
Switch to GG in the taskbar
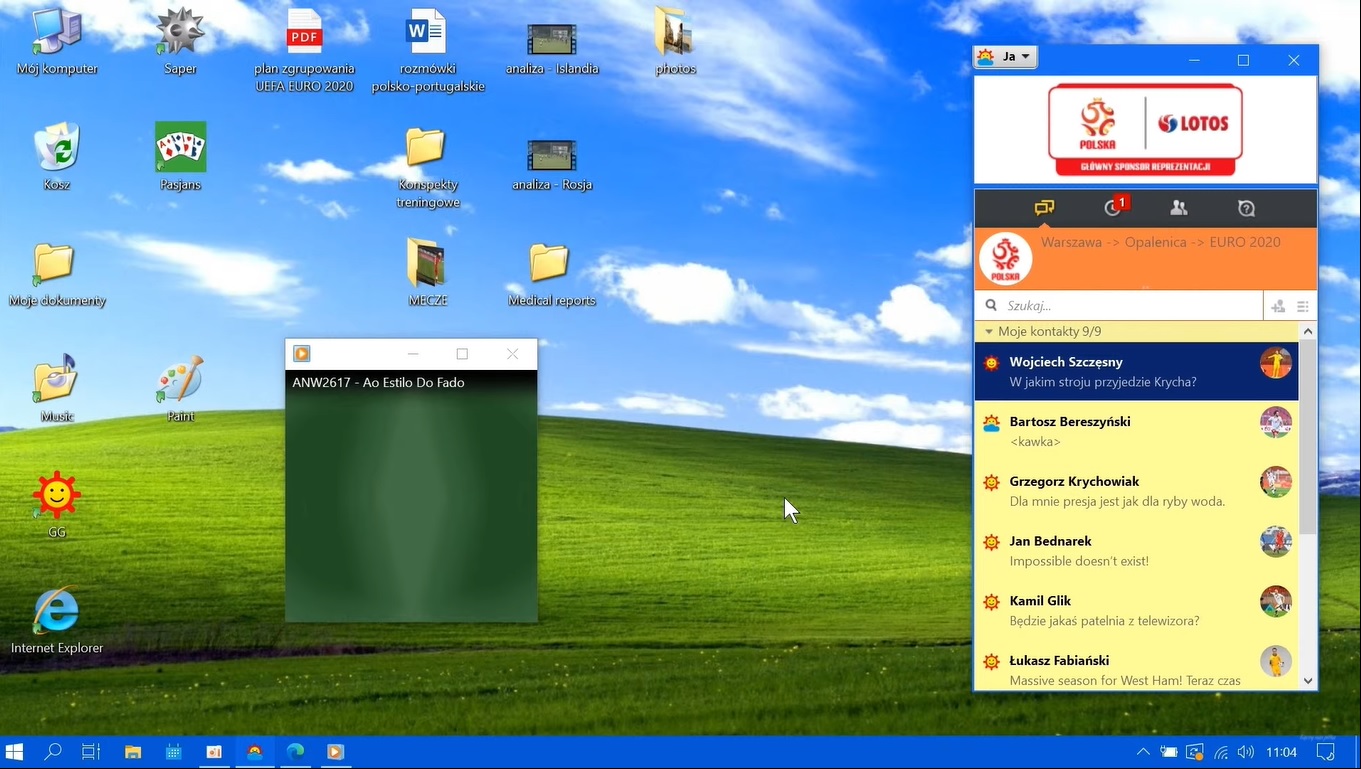coord(255,752)
